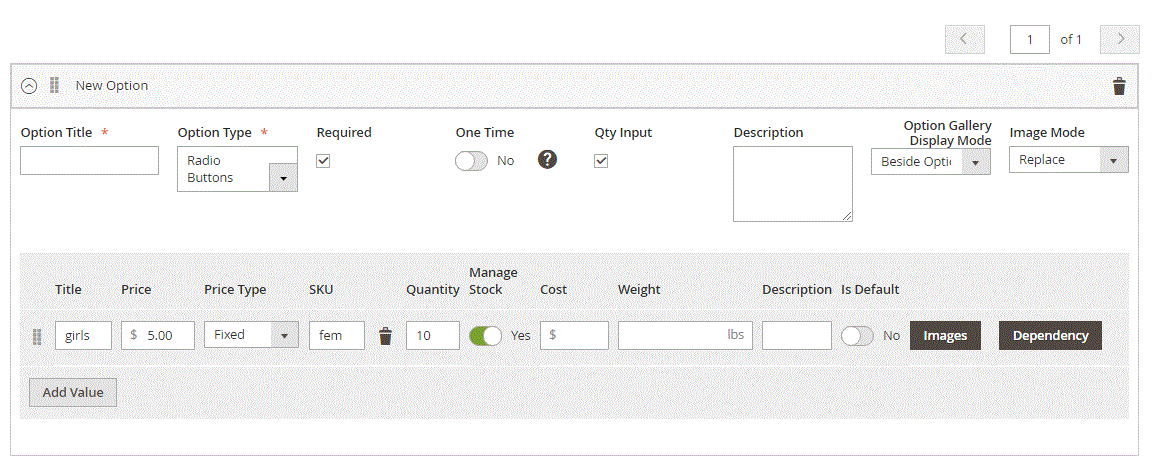Open the Image Mode Replace dropdown
Image resolution: width=1155 pixels, height=467 pixels.
pyautogui.click(x=1068, y=159)
